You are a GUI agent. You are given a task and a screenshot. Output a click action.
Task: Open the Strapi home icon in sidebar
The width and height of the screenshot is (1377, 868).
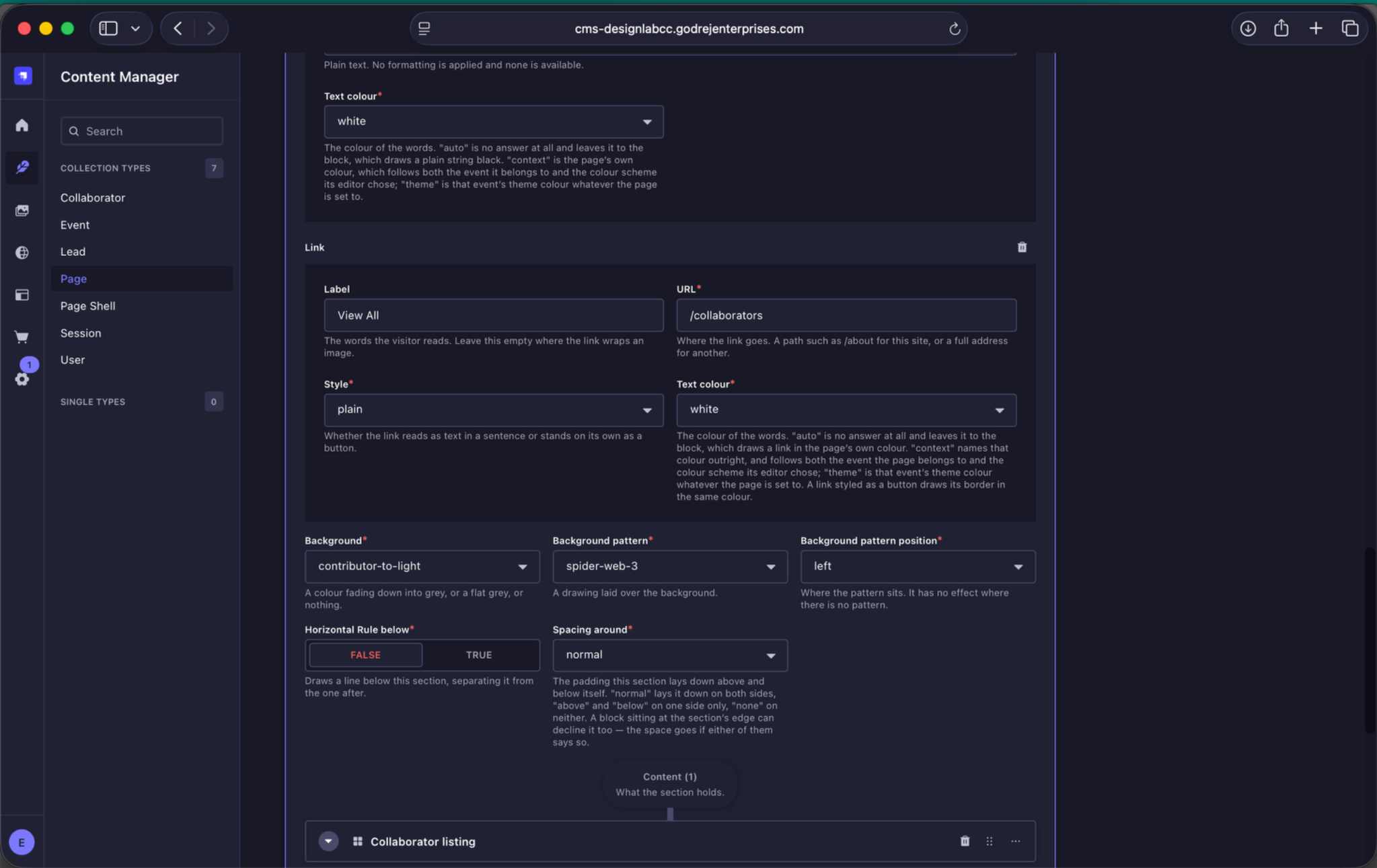[22, 126]
